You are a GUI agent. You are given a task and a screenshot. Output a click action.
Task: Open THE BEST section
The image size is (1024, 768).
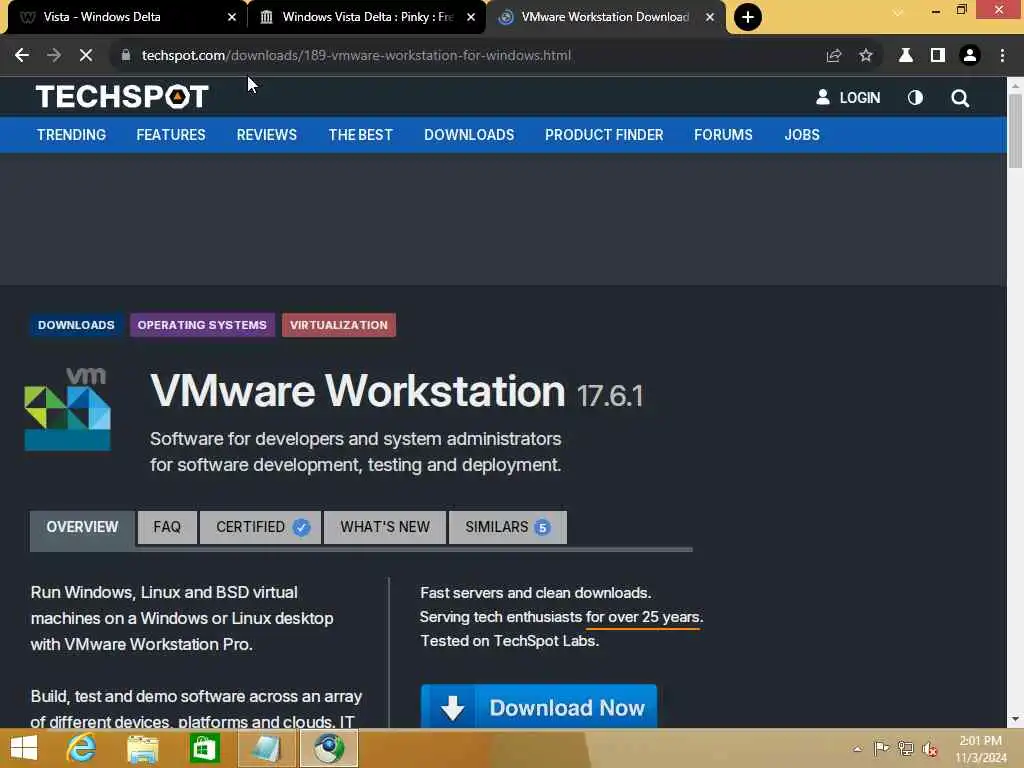pos(360,135)
